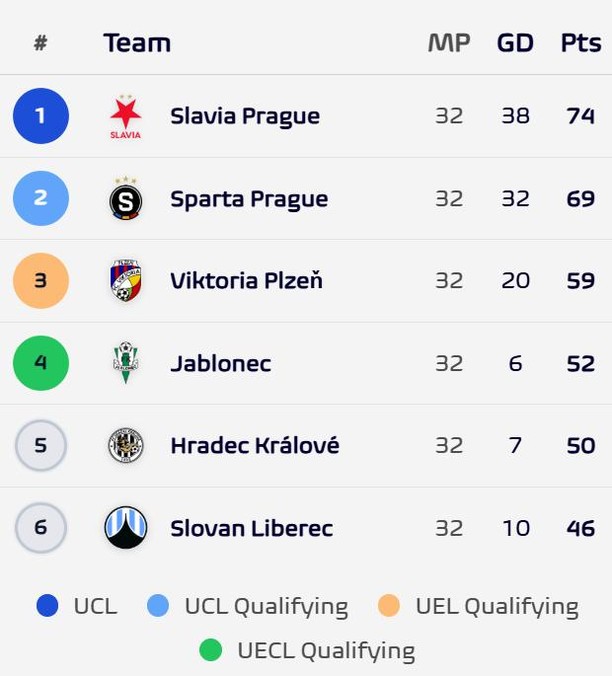This screenshot has height=676, width=612.
Task: Click the Viktoria Plzeň club crest
Action: [125, 280]
